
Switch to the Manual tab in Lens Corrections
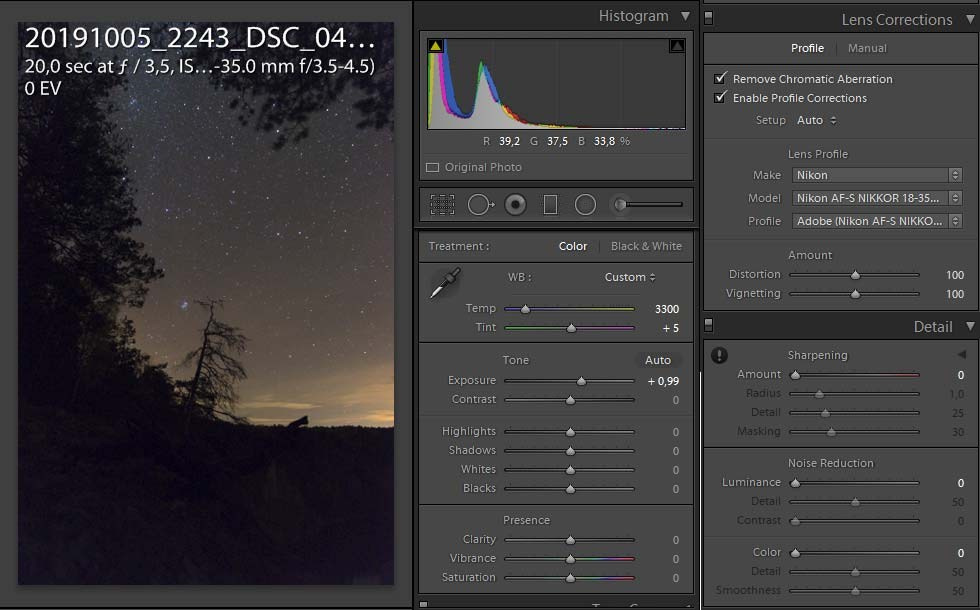(866, 47)
